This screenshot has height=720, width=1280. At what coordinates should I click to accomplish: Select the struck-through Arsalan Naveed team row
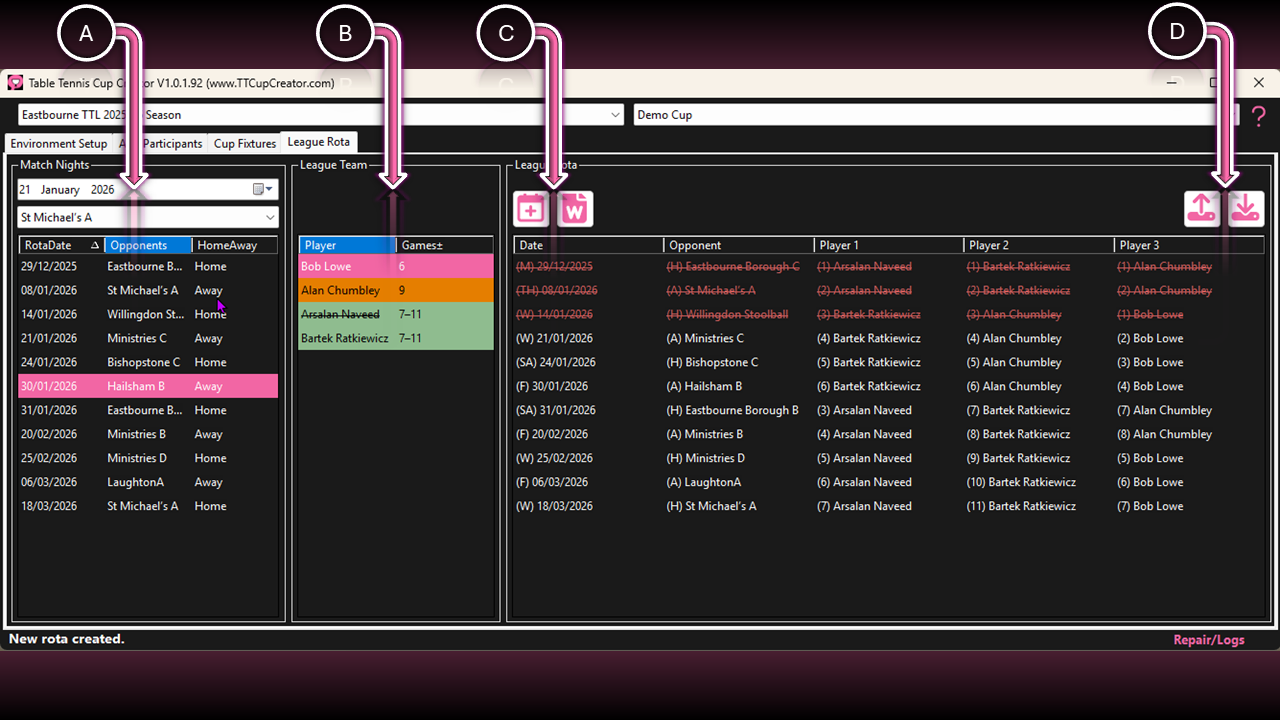396,314
